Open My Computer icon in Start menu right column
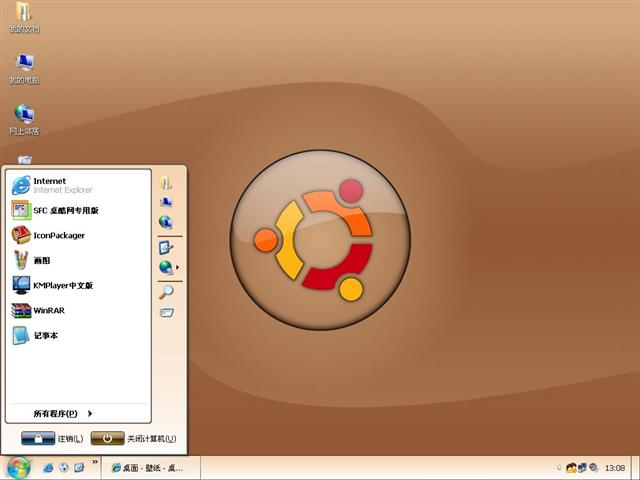640x480 pixels. (166, 202)
